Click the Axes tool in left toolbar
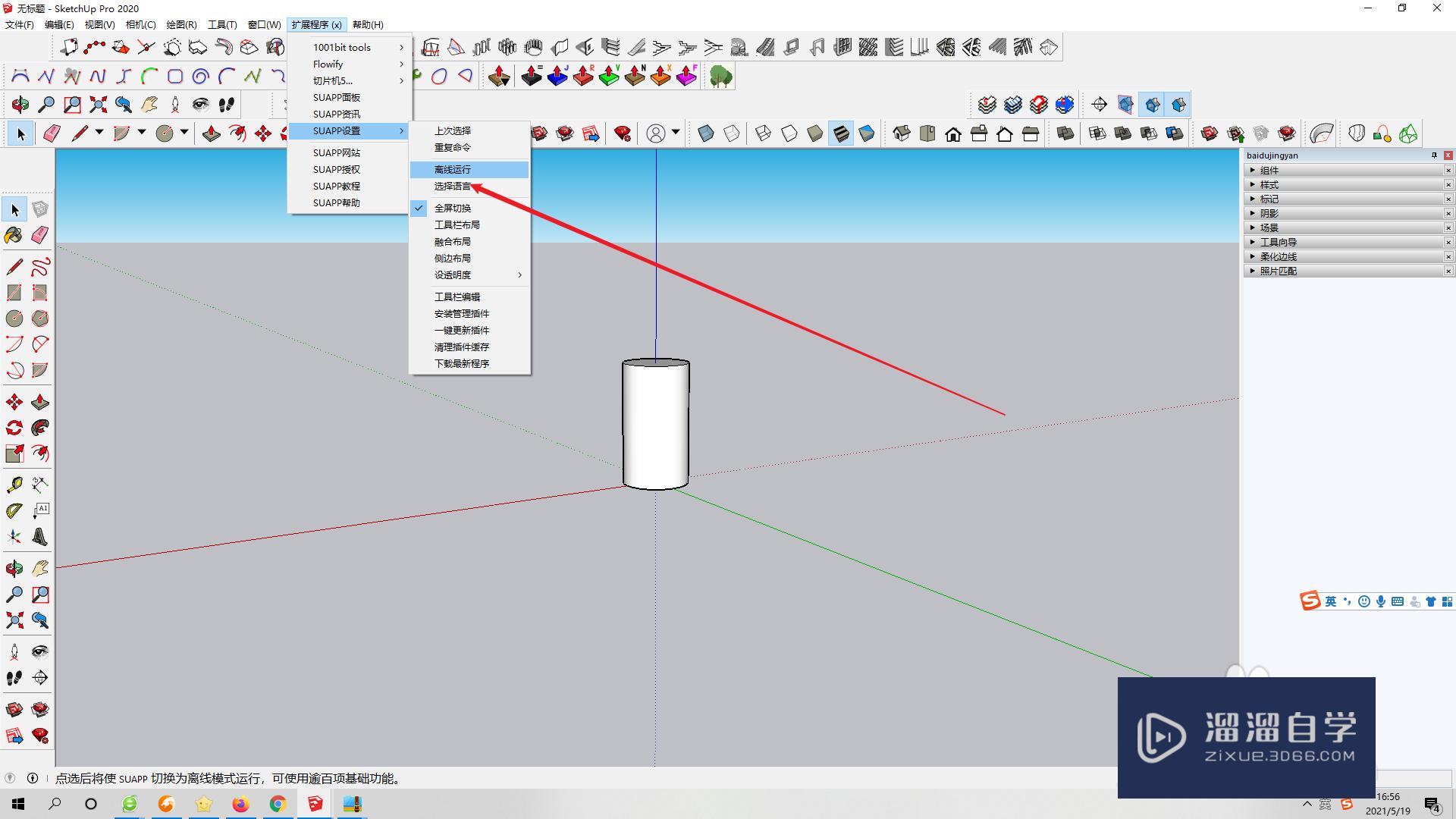Viewport: 1456px width, 819px height. (x=14, y=537)
